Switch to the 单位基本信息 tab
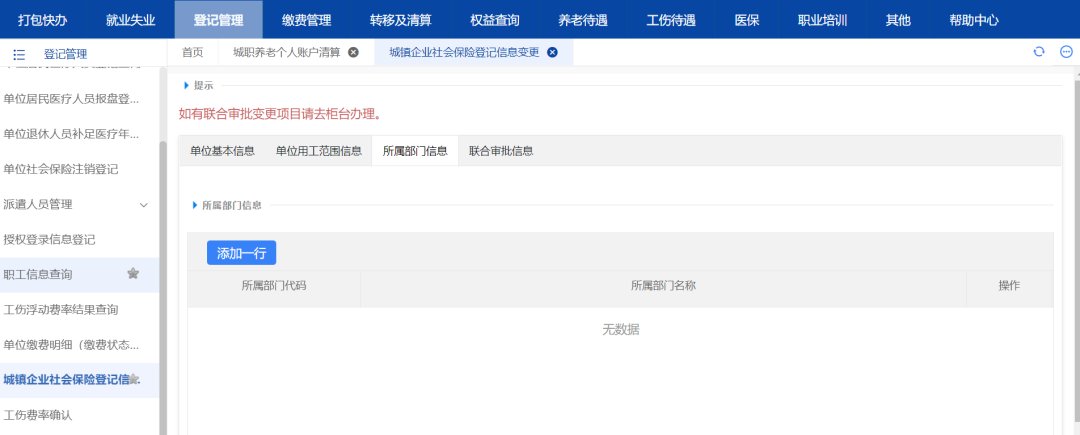This screenshot has height=435, width=1080. click(x=222, y=151)
